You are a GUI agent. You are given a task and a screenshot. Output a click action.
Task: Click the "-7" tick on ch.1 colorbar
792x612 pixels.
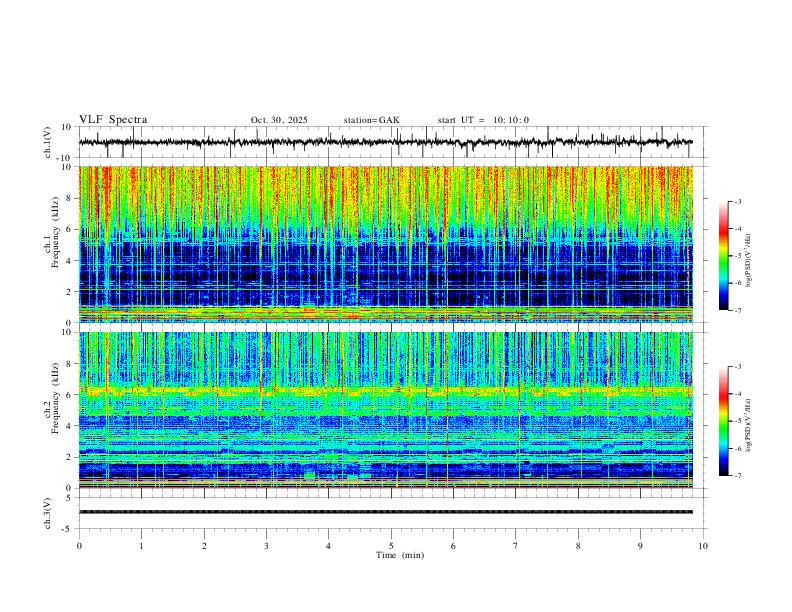738,311
